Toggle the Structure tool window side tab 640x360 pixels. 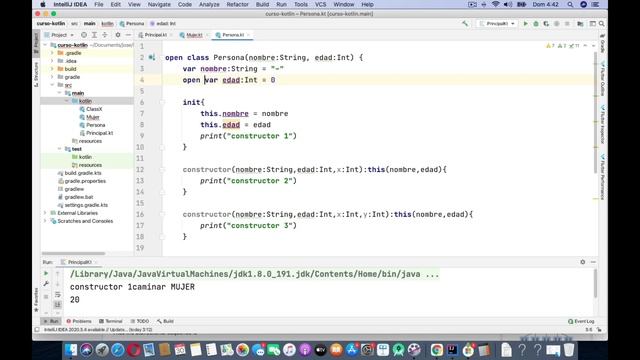pyautogui.click(x=36, y=74)
